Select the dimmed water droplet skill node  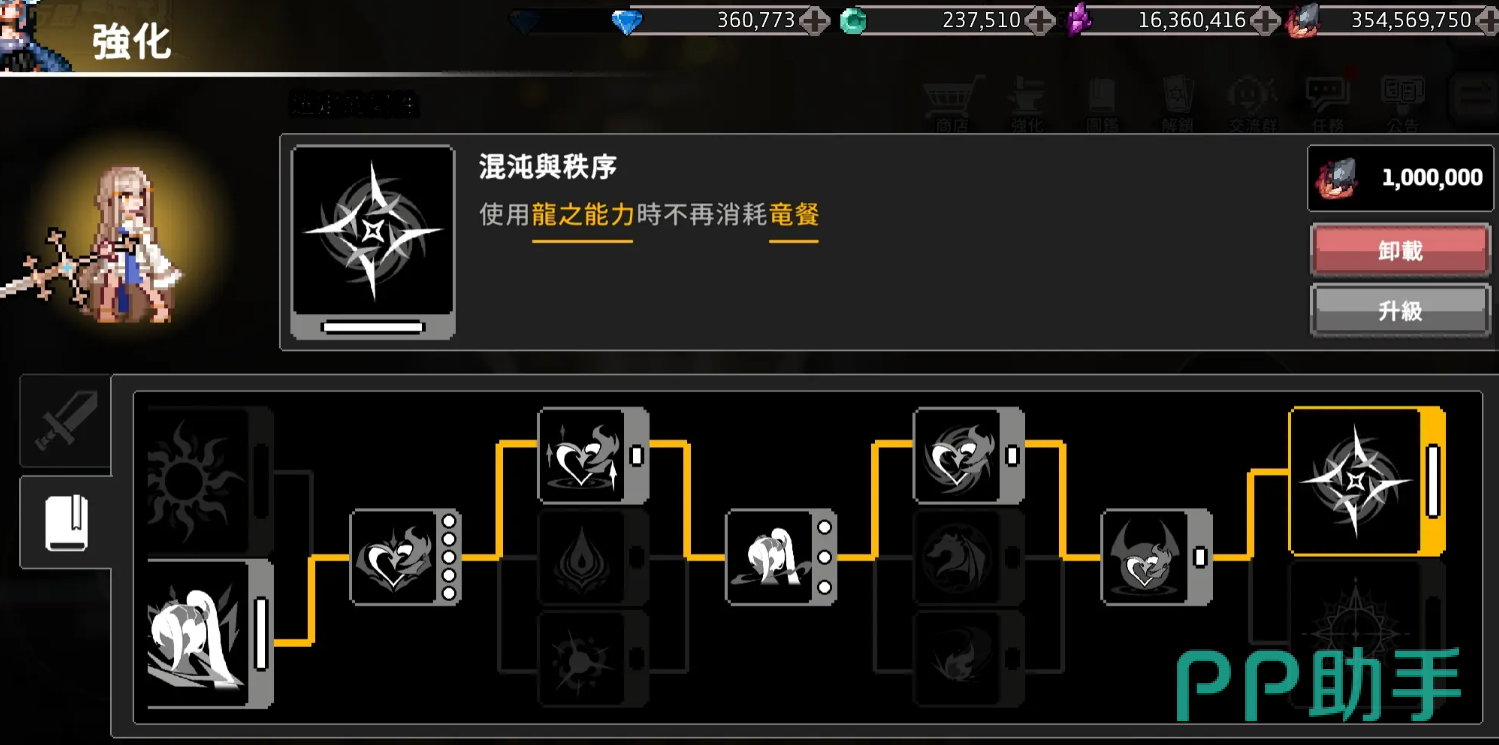pyautogui.click(x=593, y=557)
